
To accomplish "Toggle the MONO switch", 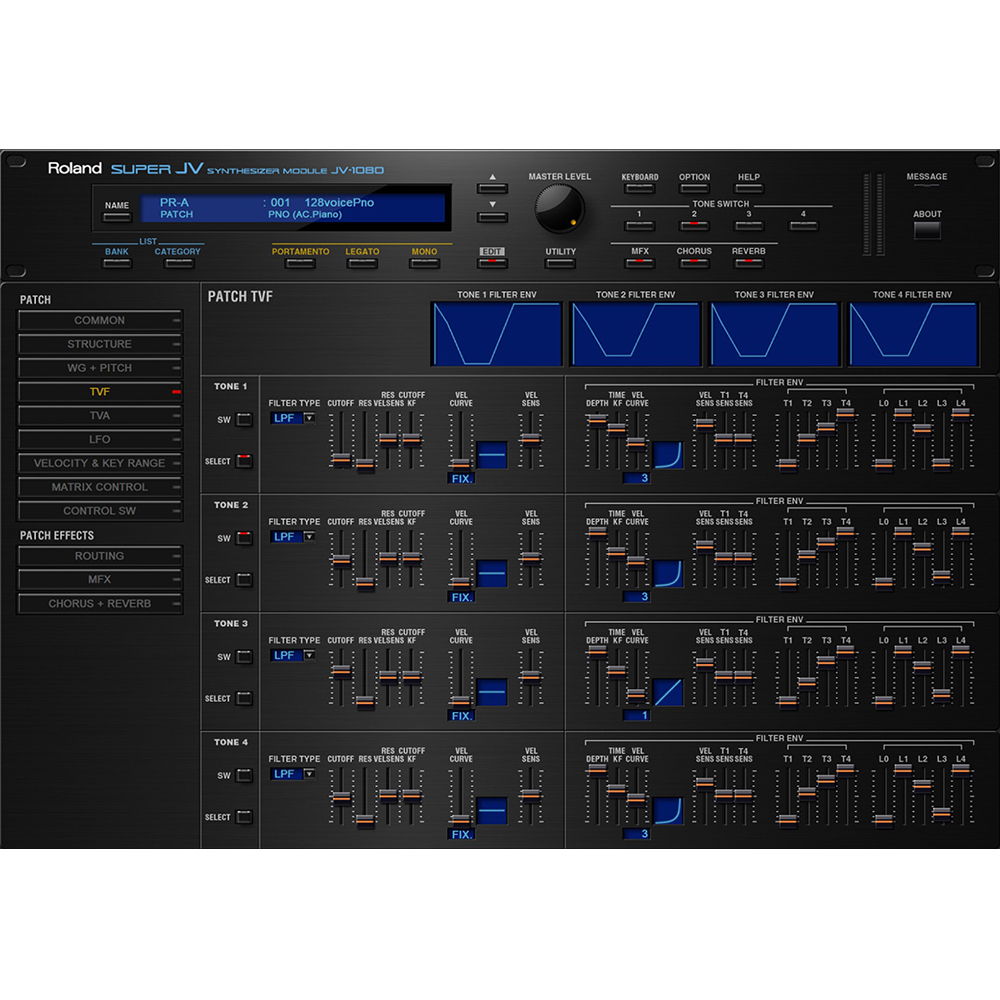I will pos(425,263).
